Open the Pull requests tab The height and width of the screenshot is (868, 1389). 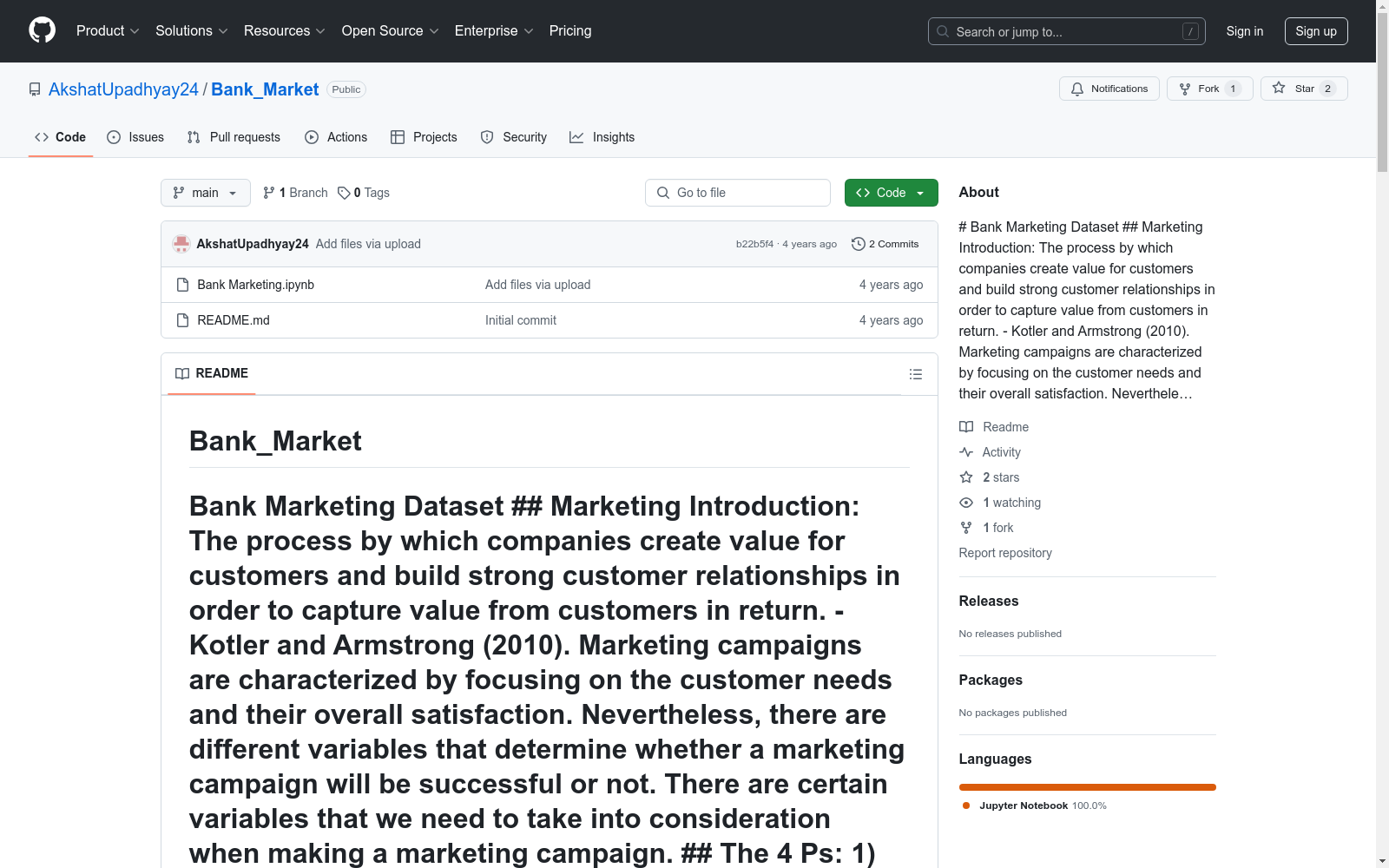point(234,137)
